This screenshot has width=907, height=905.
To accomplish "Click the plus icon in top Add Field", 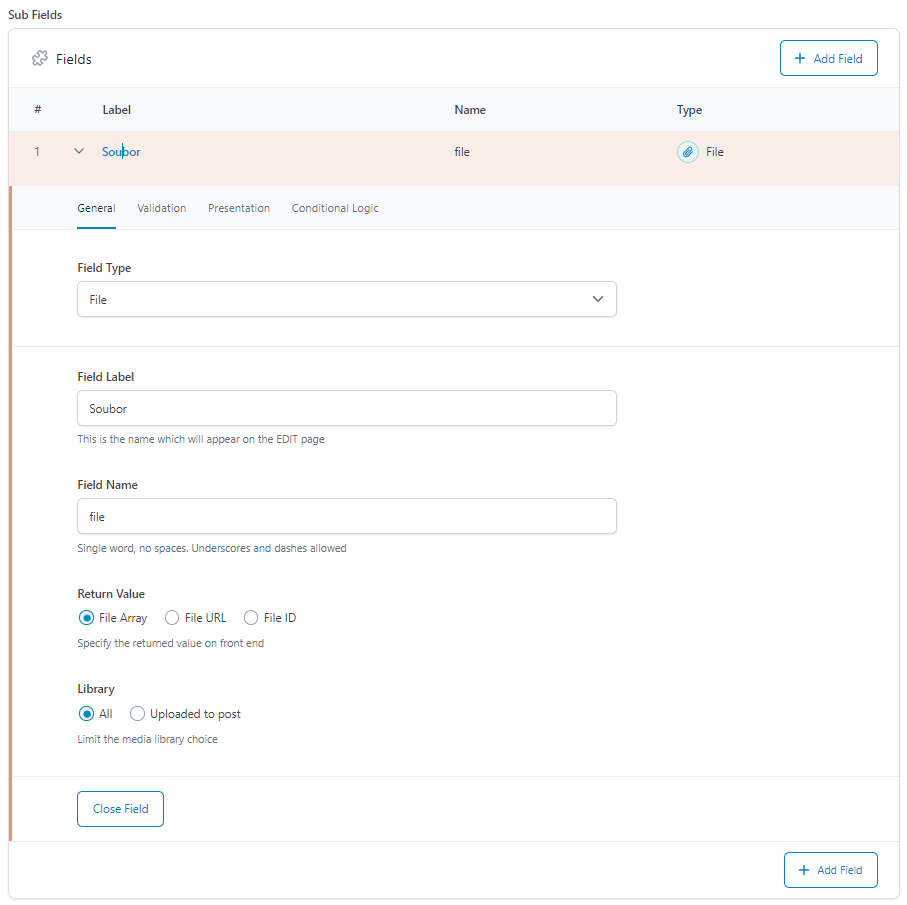I will pyautogui.click(x=799, y=58).
